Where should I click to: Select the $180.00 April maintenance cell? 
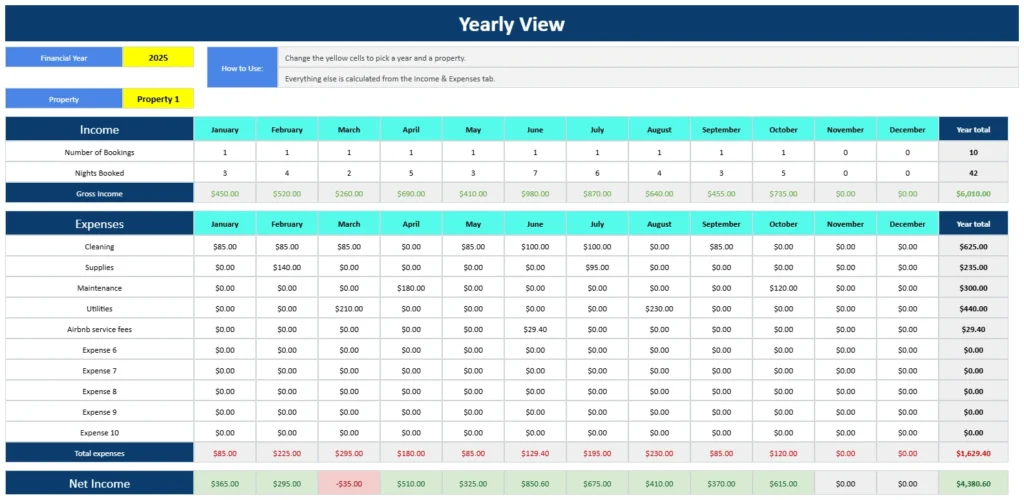point(411,288)
